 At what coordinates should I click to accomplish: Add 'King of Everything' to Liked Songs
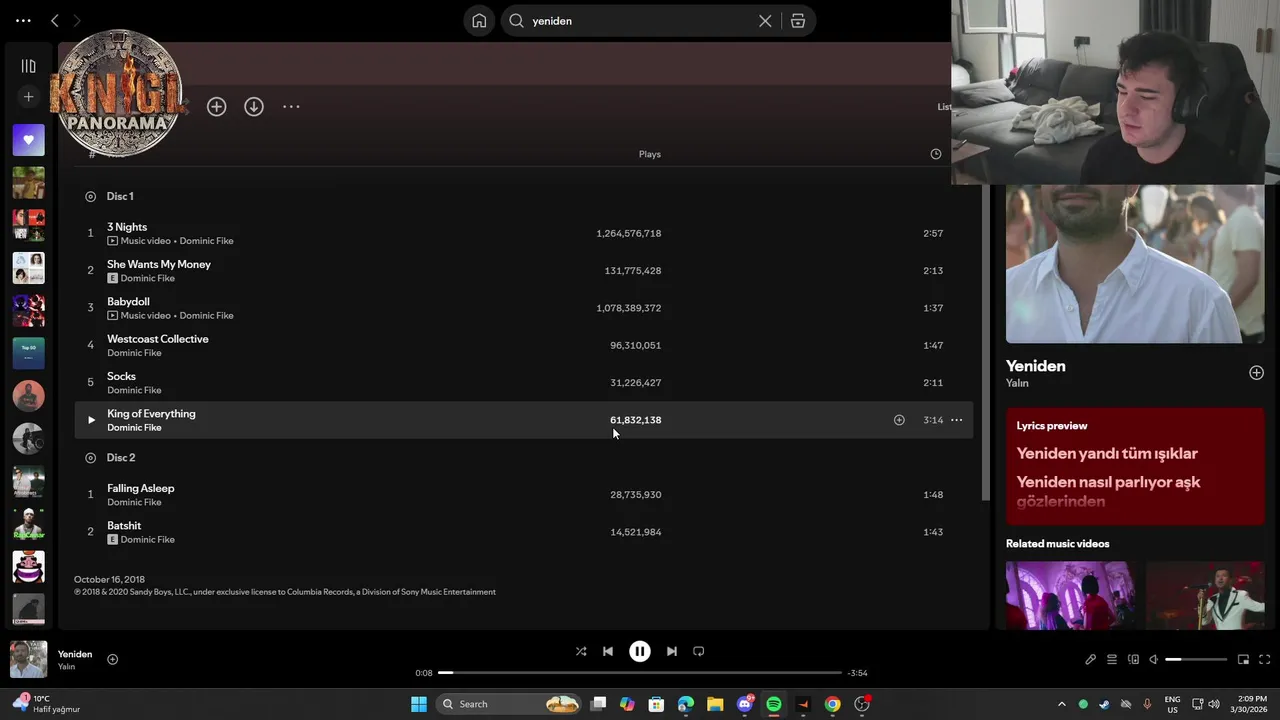[x=899, y=420]
